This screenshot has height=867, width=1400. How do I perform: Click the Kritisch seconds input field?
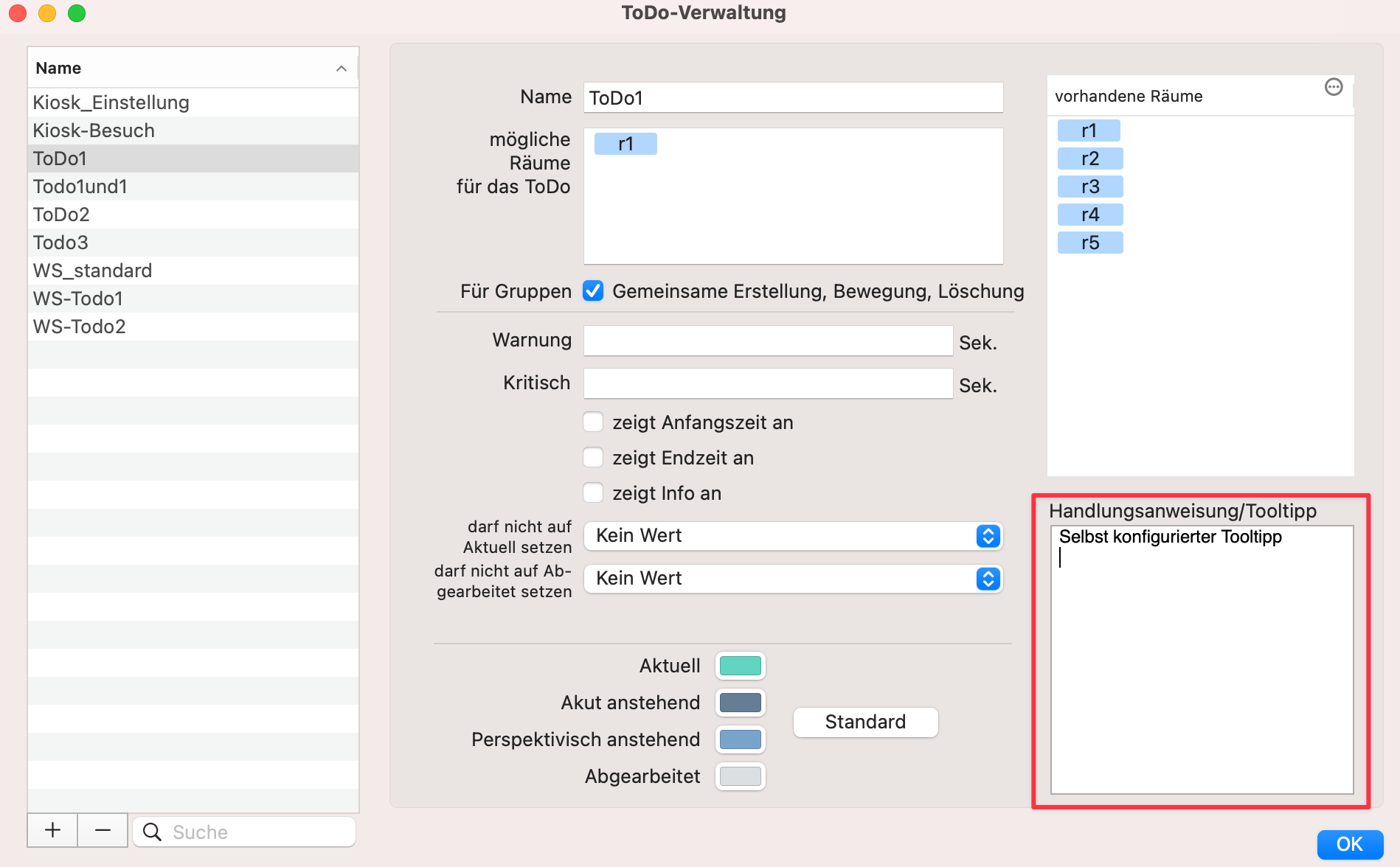[768, 383]
